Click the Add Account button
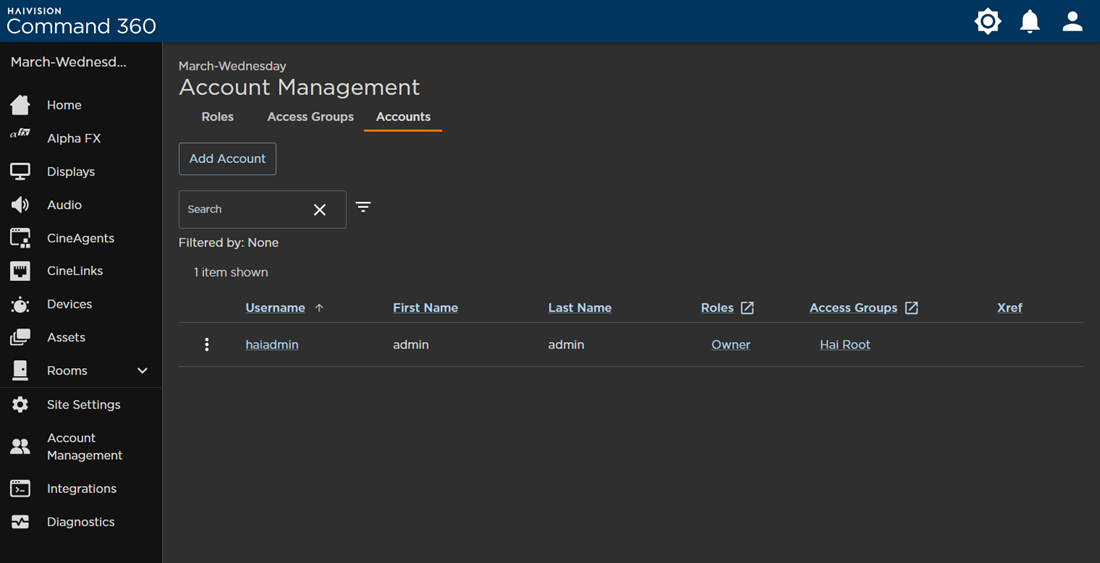The image size is (1100, 563). coord(227,159)
